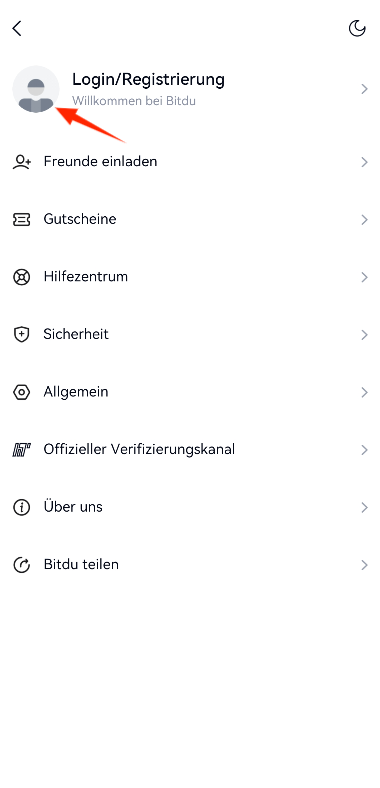Click the Allgemein hexagon settings icon
This screenshot has height=788, width=380.
pos(22,392)
